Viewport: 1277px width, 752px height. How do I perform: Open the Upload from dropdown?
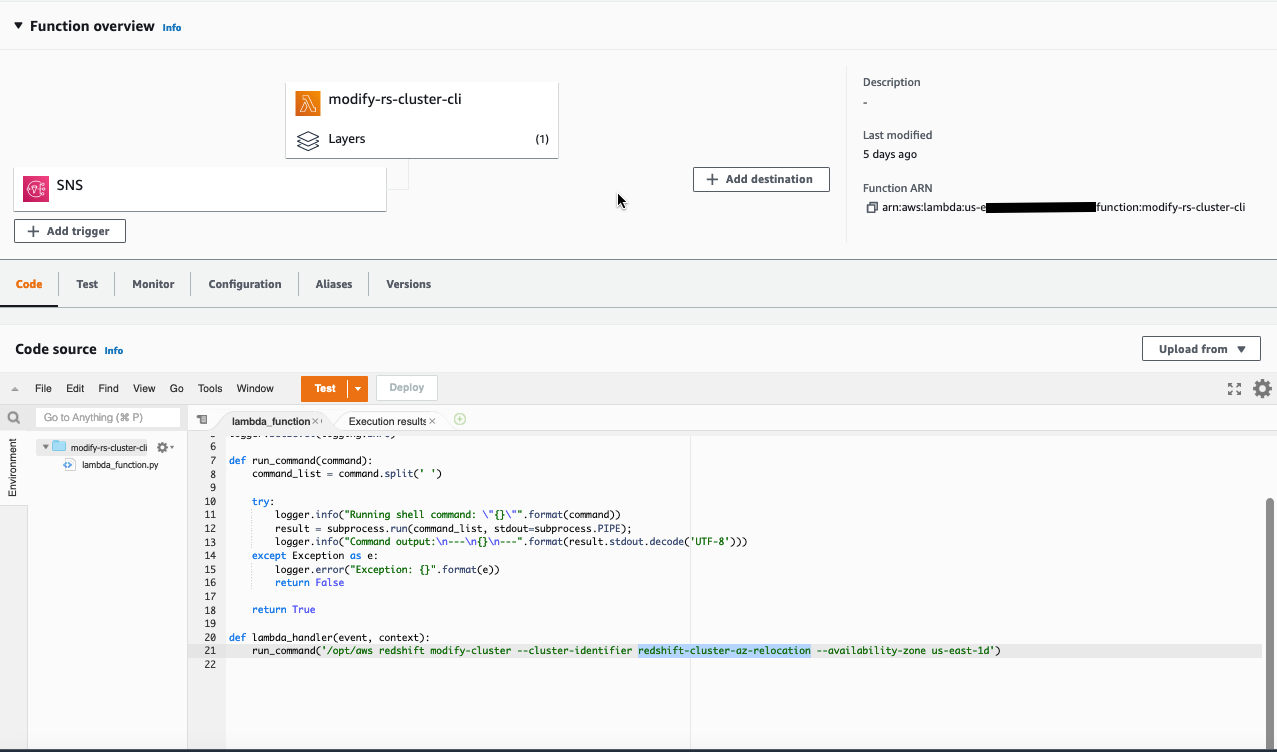point(1201,349)
